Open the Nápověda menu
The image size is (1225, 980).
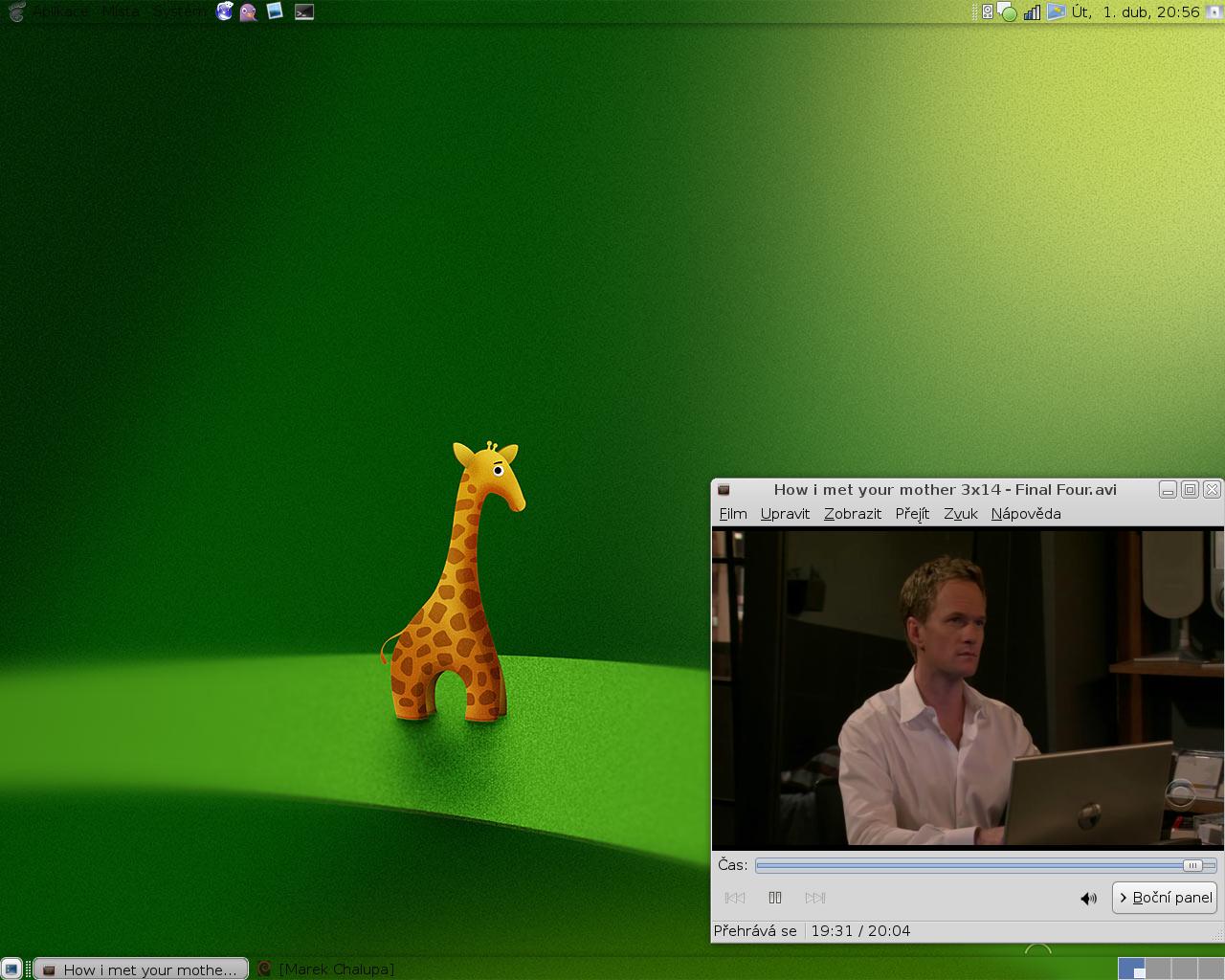coord(1026,514)
